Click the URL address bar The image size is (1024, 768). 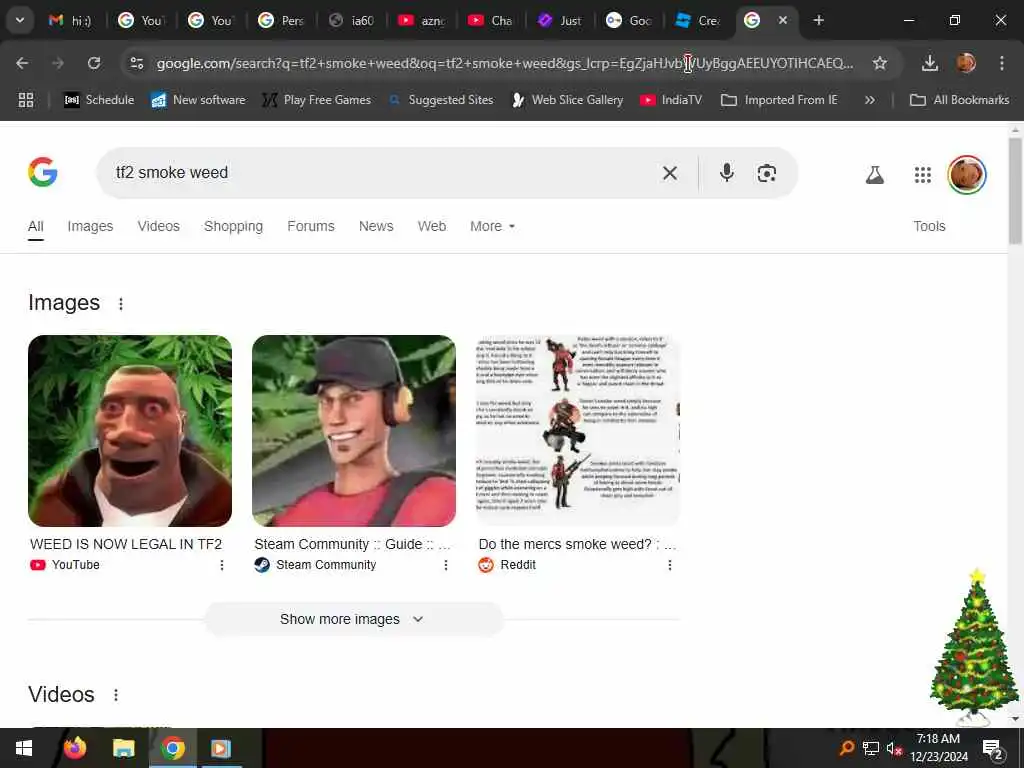[x=504, y=63]
